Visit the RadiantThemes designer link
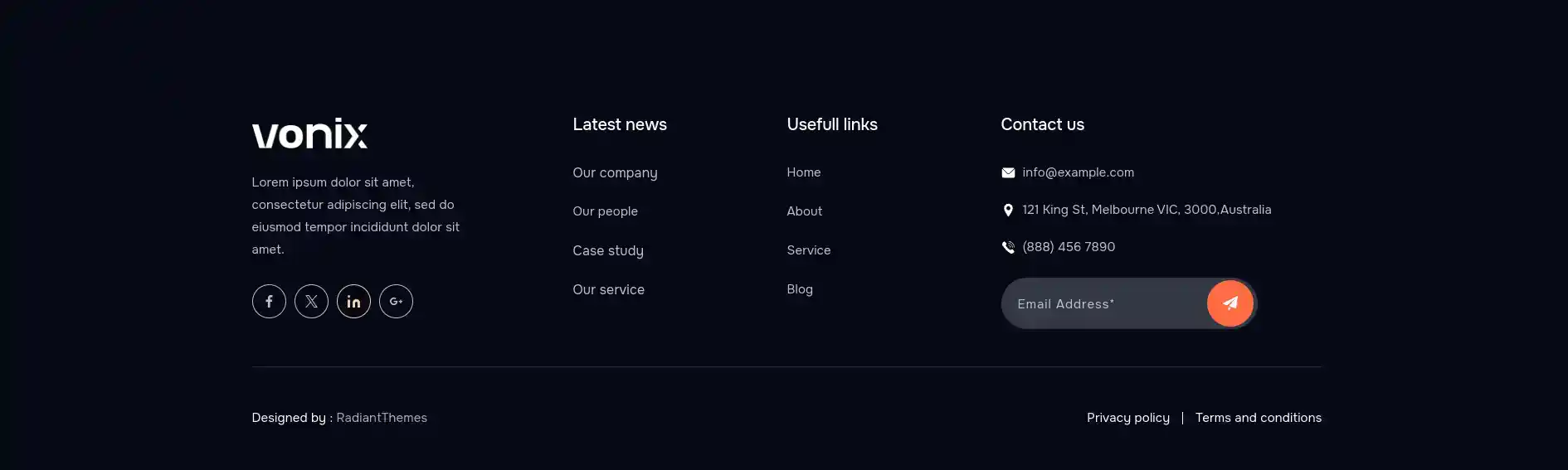This screenshot has width=1568, height=470. 382,418
